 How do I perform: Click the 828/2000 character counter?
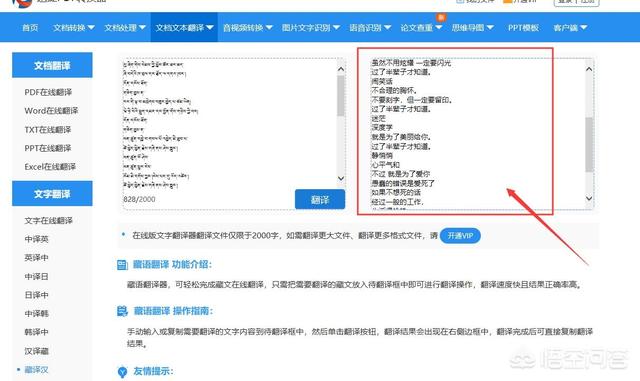[139, 199]
